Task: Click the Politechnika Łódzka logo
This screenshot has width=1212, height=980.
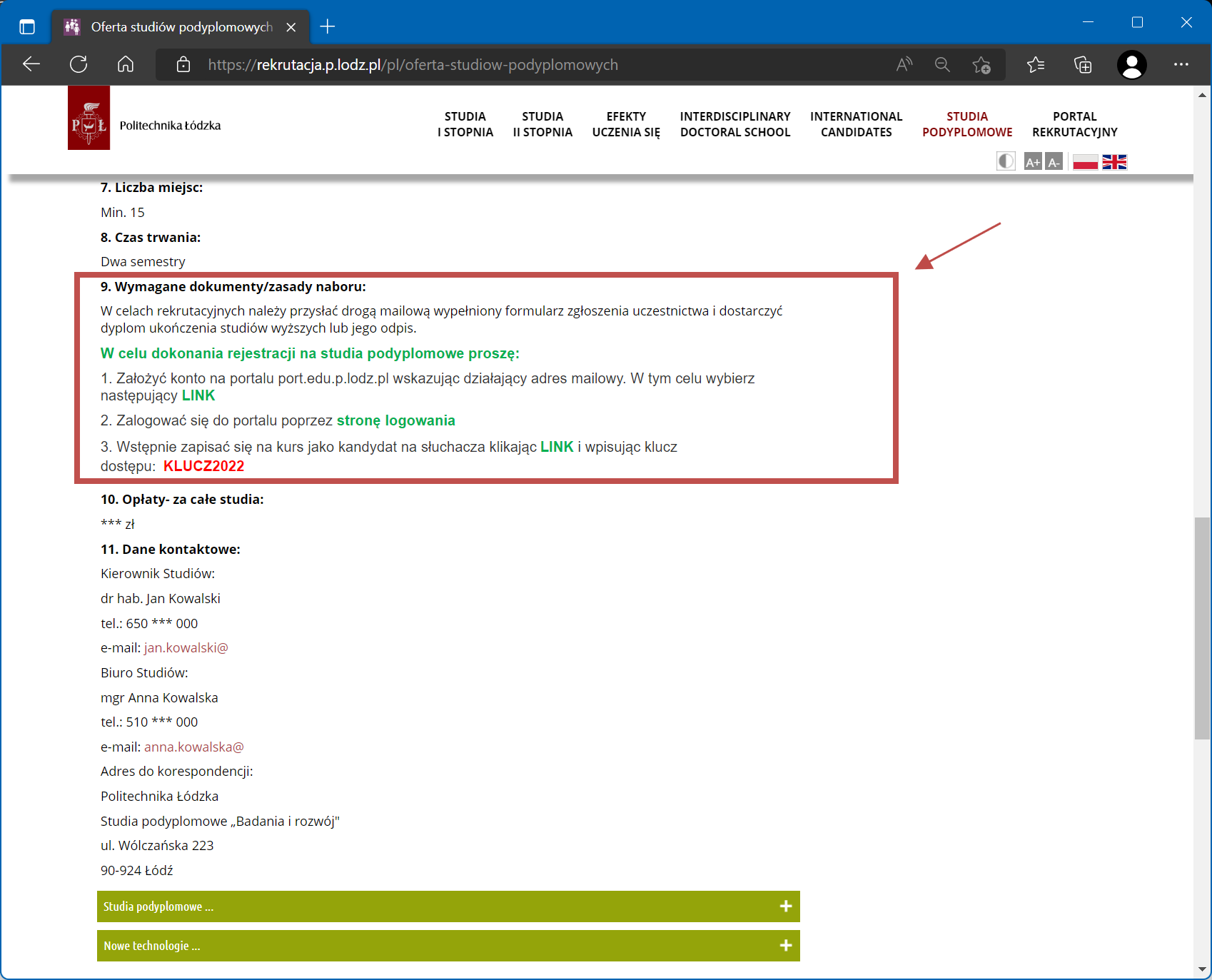Action: pos(89,118)
